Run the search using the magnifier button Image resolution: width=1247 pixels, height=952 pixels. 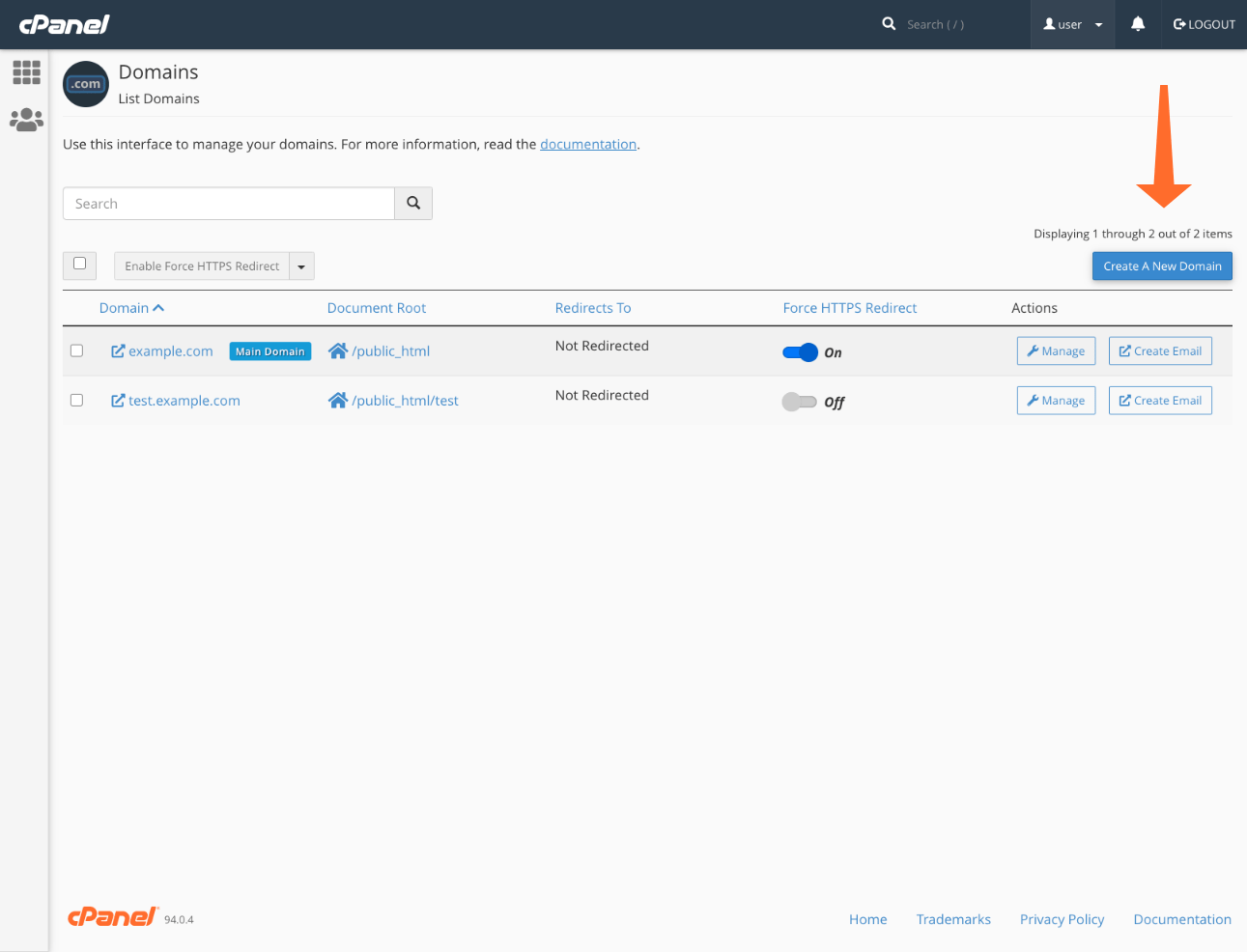(413, 203)
